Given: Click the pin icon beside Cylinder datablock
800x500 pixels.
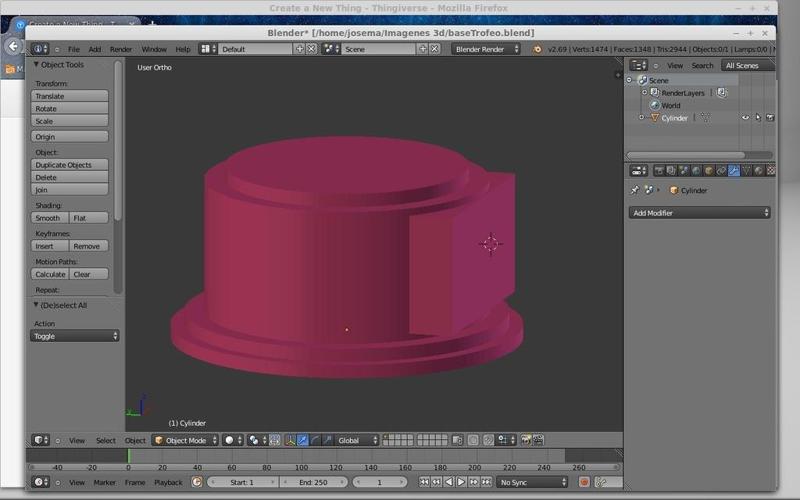Looking at the screenshot, I should (x=634, y=190).
